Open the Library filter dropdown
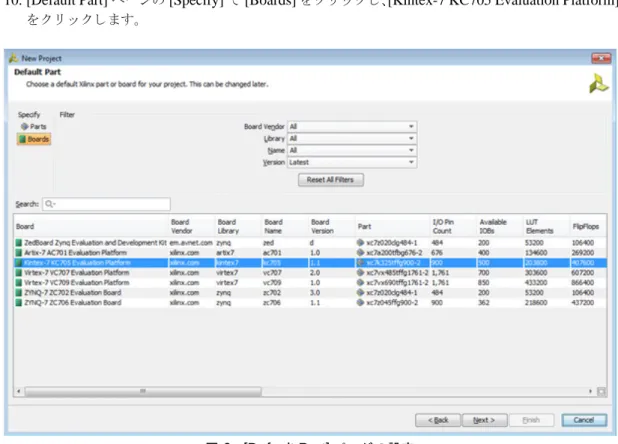This screenshot has width=618, height=444. click(352, 138)
